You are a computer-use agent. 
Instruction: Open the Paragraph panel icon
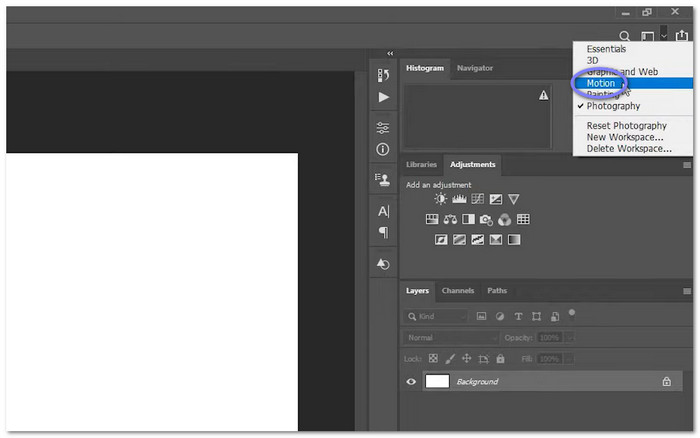(x=383, y=232)
